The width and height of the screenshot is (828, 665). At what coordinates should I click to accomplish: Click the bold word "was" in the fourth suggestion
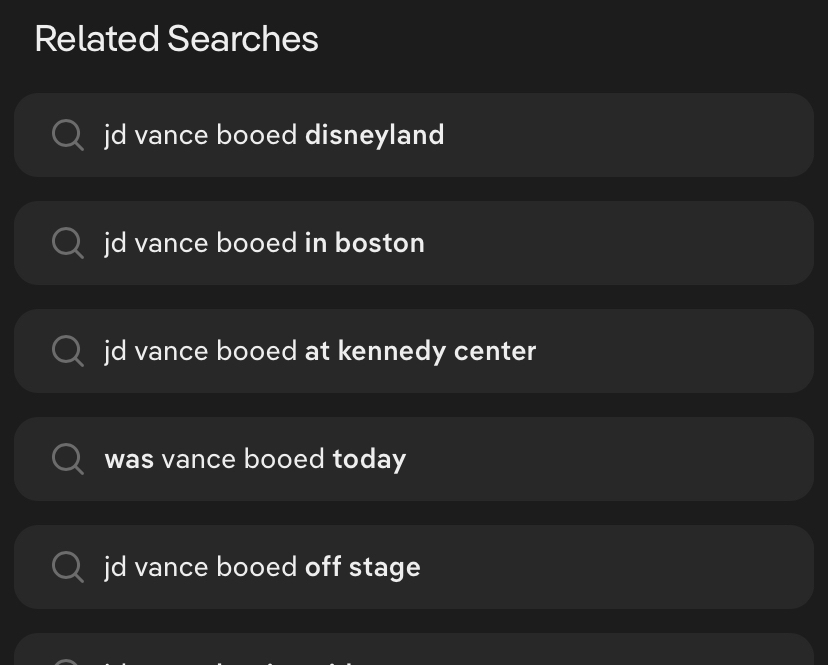point(129,459)
